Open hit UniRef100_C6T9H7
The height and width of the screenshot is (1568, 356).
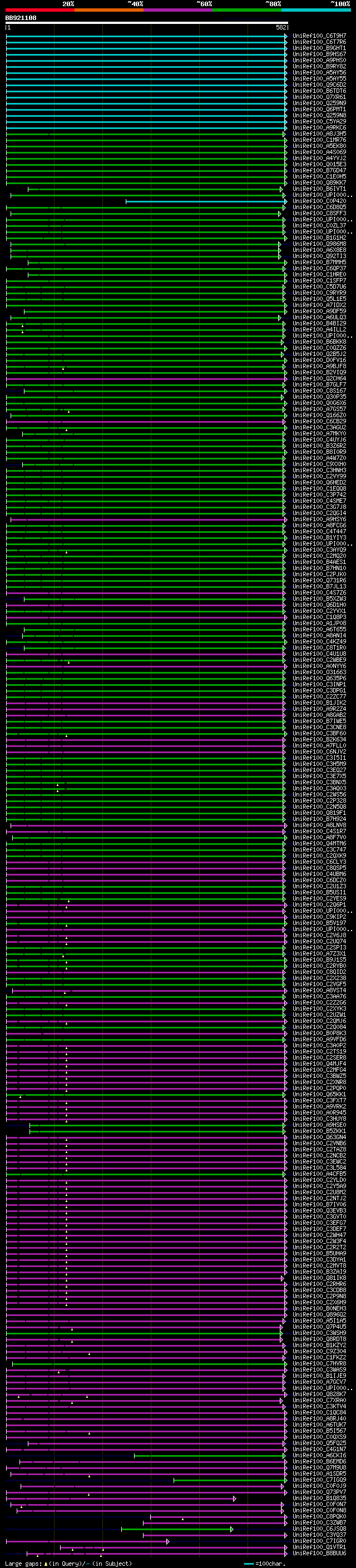(319, 36)
